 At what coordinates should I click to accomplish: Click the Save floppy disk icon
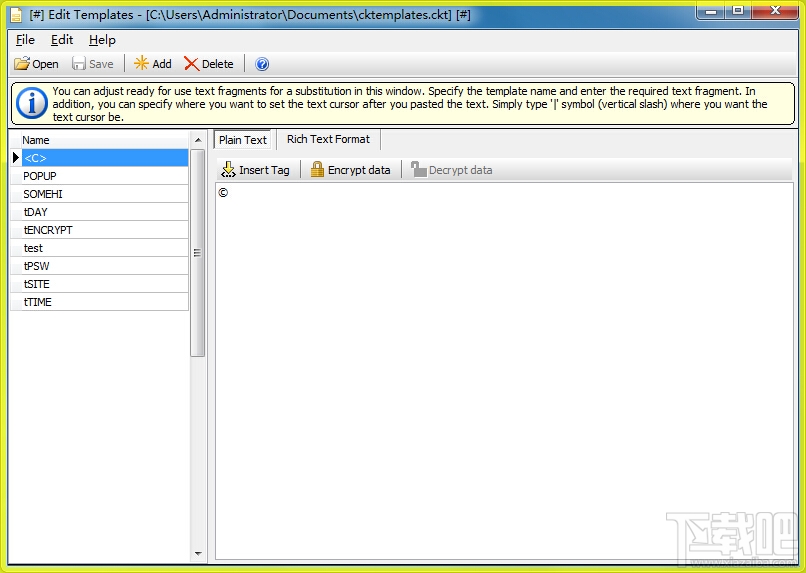tap(78, 64)
